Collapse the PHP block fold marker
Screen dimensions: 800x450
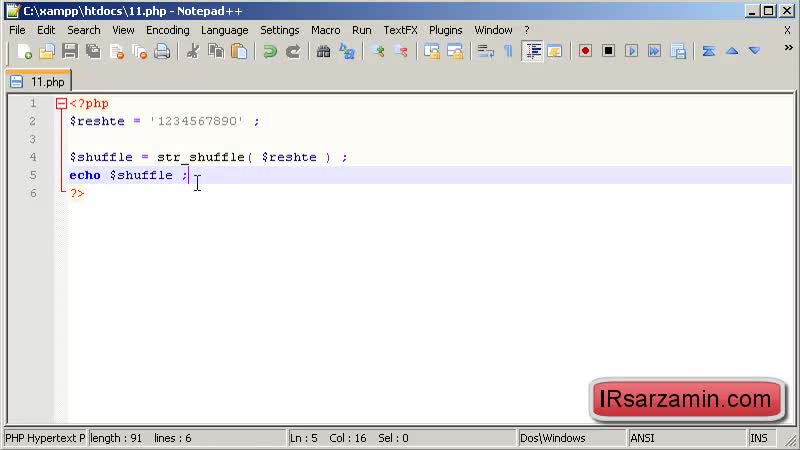point(61,104)
